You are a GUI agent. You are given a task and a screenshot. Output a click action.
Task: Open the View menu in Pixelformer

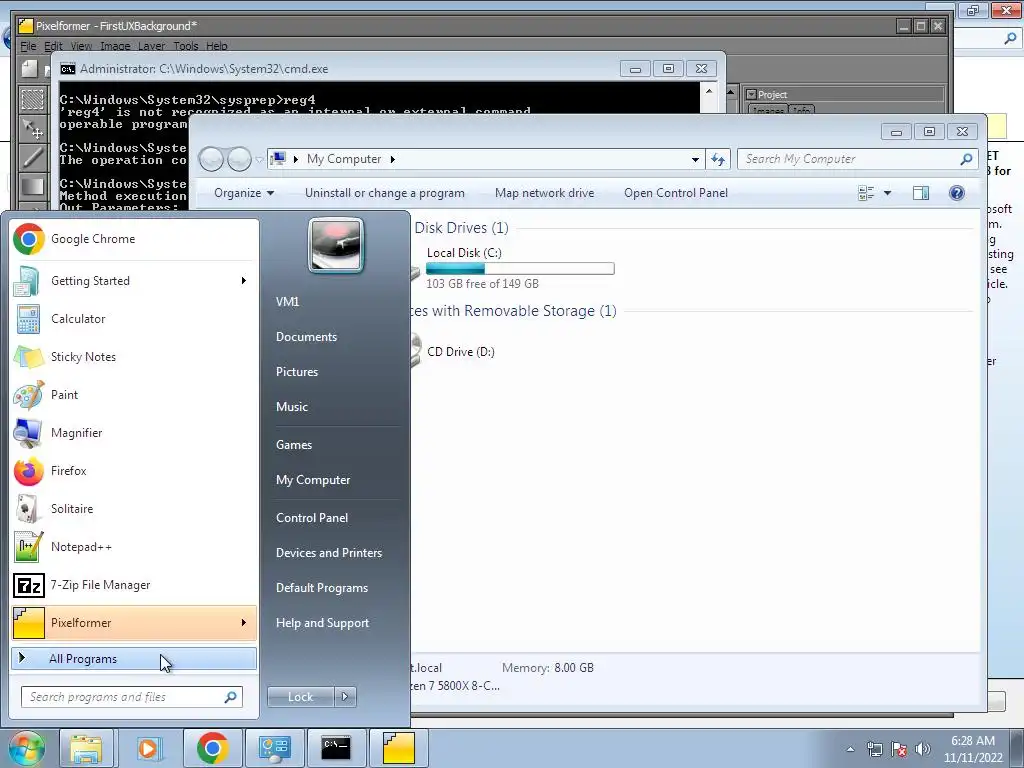pos(82,46)
